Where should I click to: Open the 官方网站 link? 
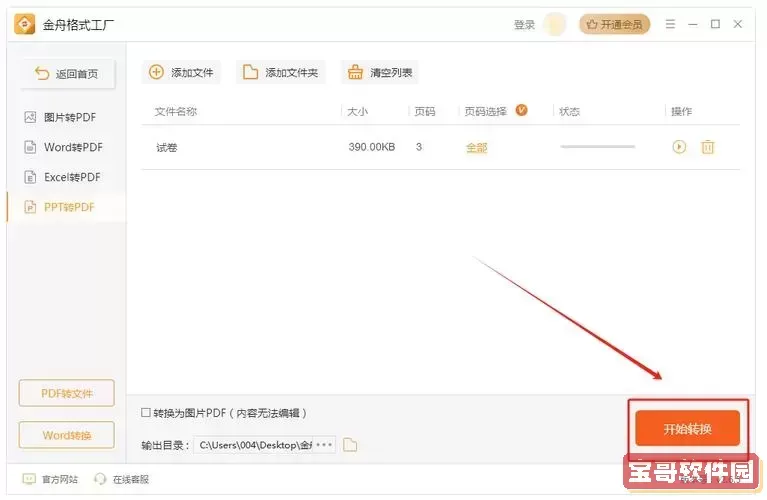50,479
